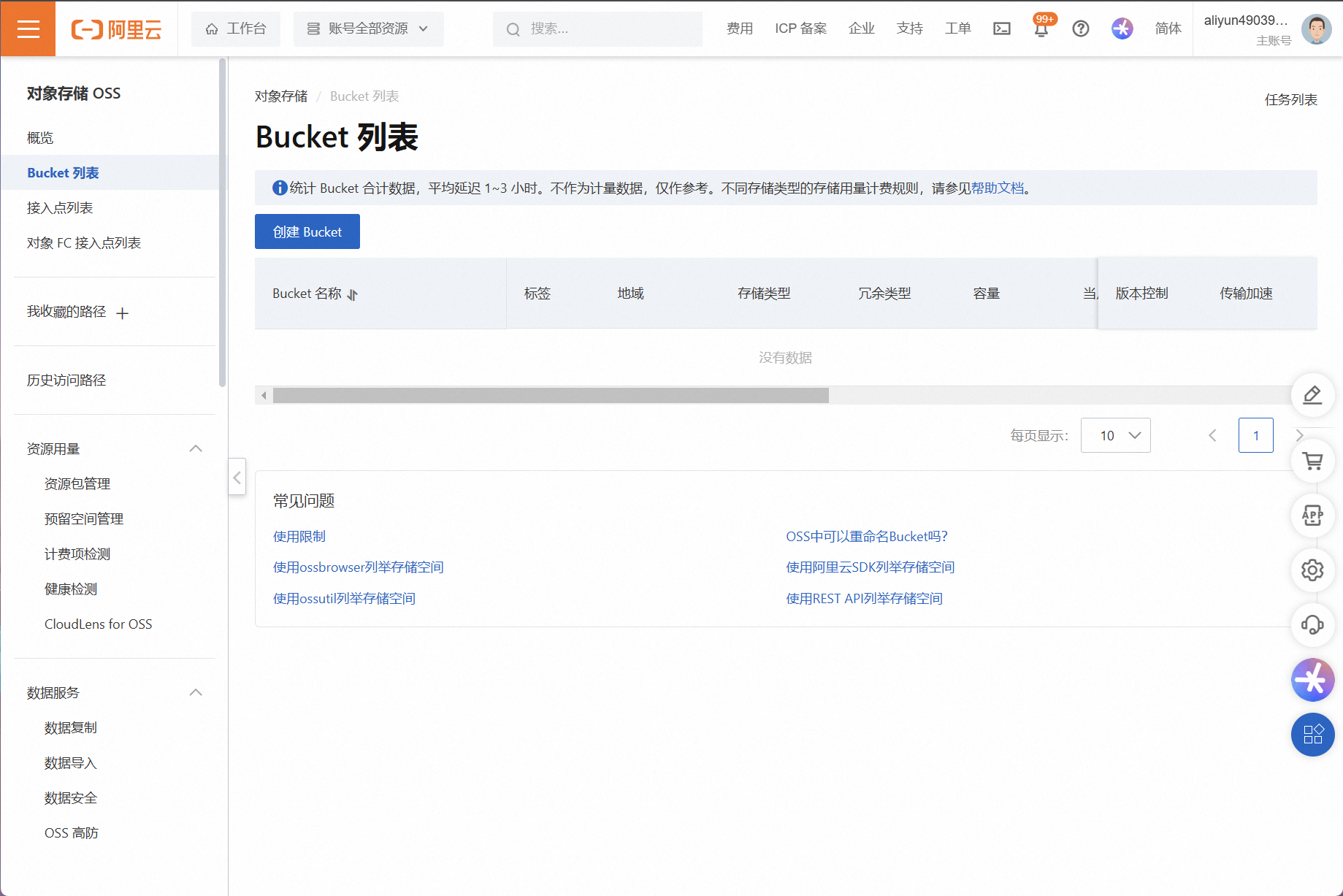Open the hamburger navigation menu
Viewport: 1343px width, 896px height.
click(x=28, y=28)
